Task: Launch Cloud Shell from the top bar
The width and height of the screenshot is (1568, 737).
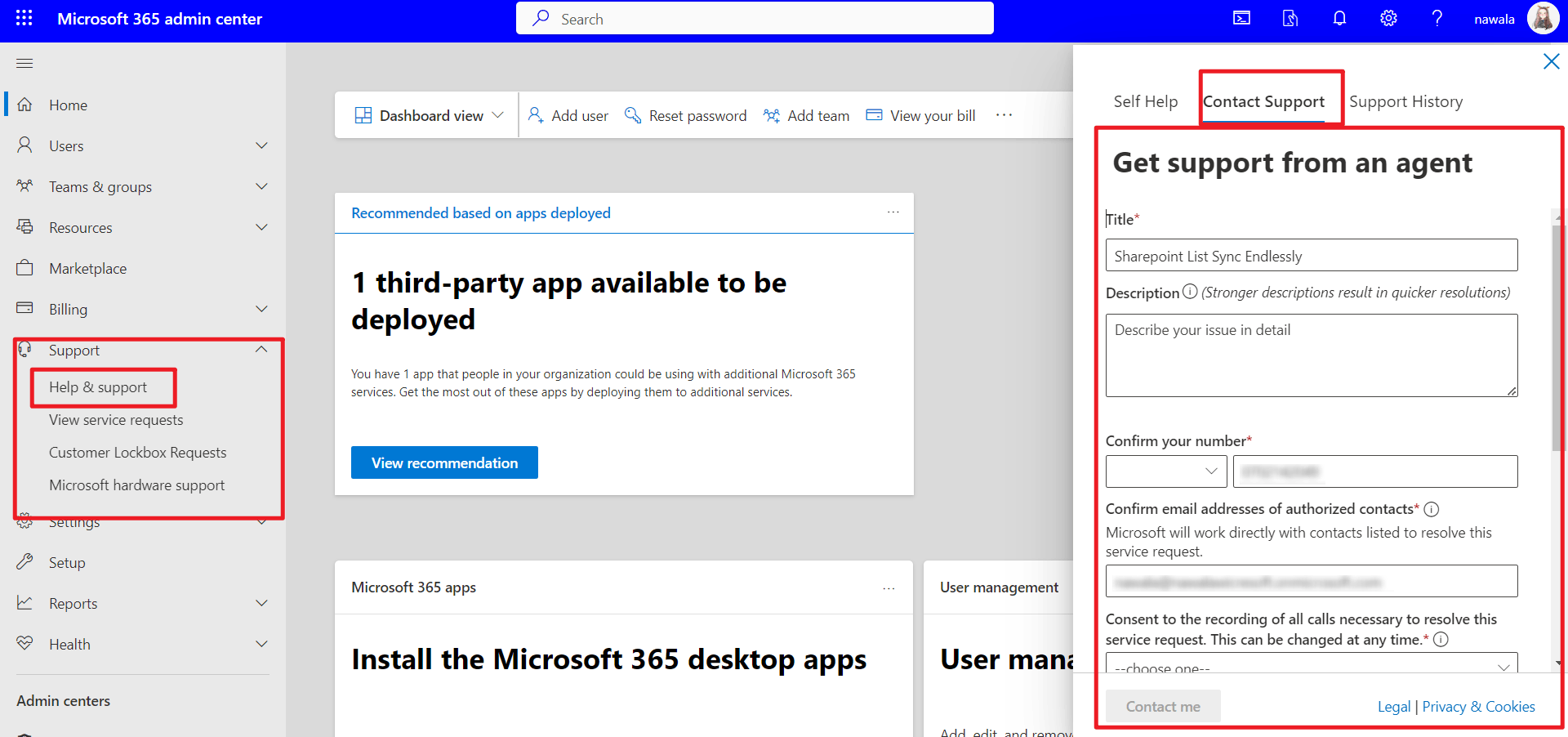Action: (x=1241, y=18)
